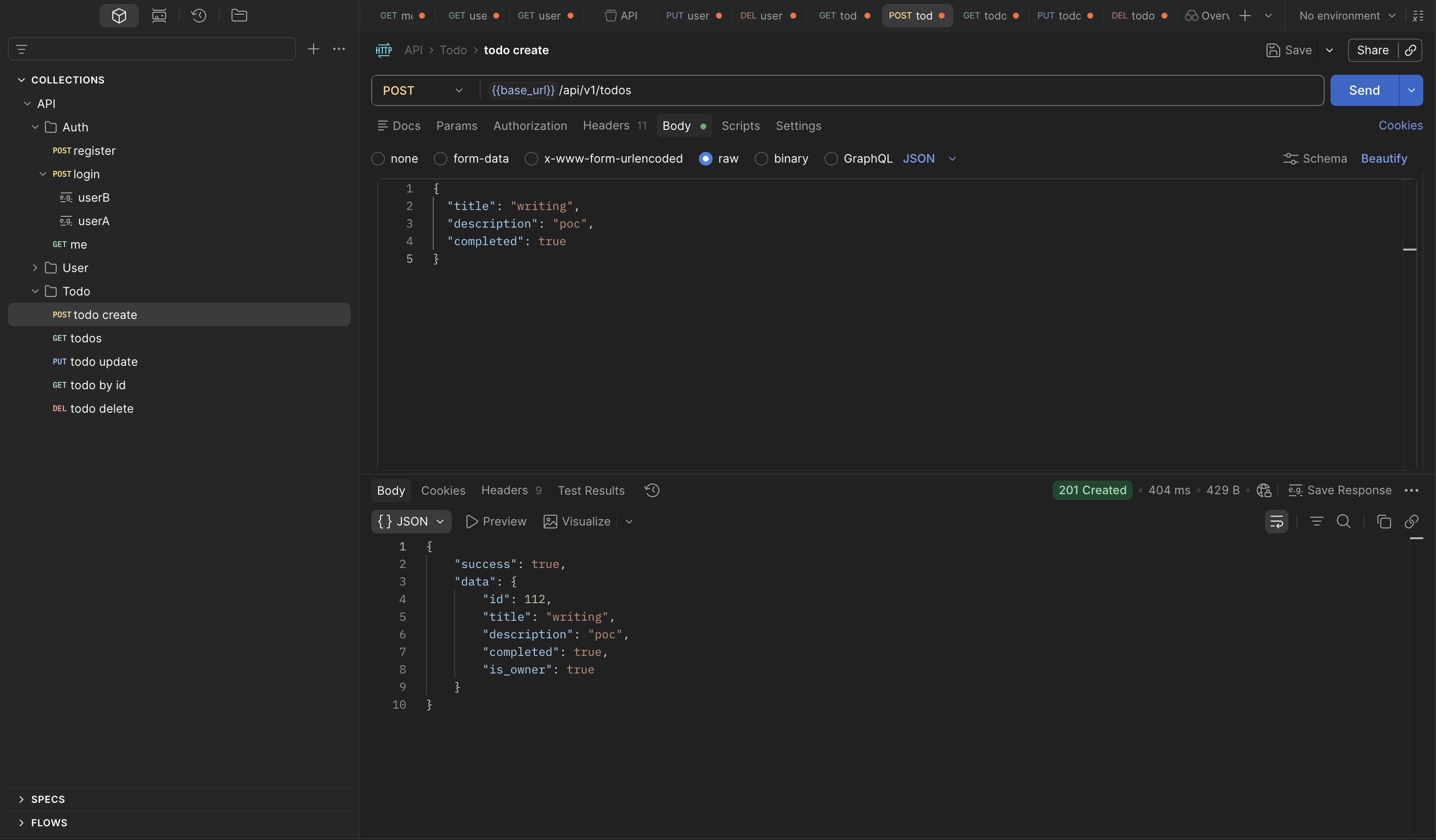Open the POST method dropdown
Screen dimensions: 1436x840
tap(423, 90)
